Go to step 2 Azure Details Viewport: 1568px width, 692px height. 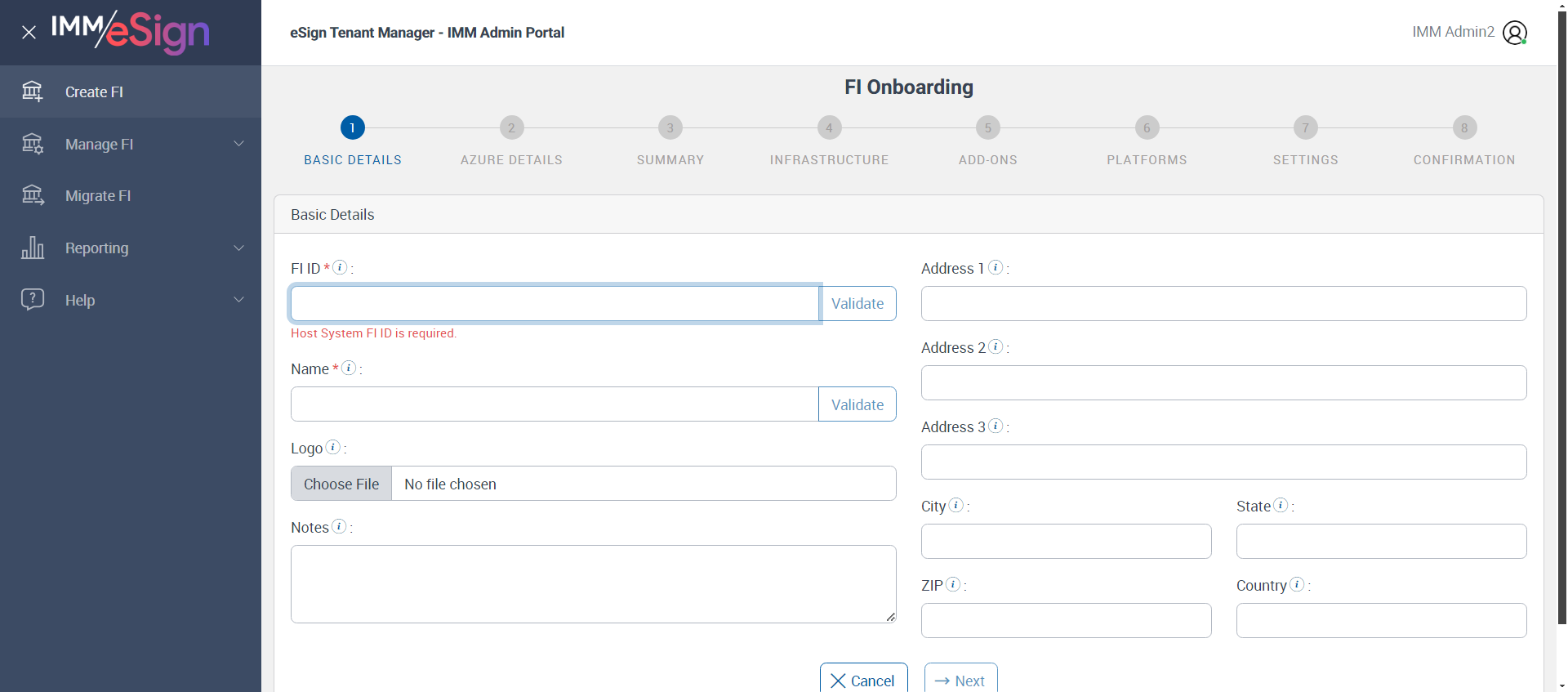[511, 128]
